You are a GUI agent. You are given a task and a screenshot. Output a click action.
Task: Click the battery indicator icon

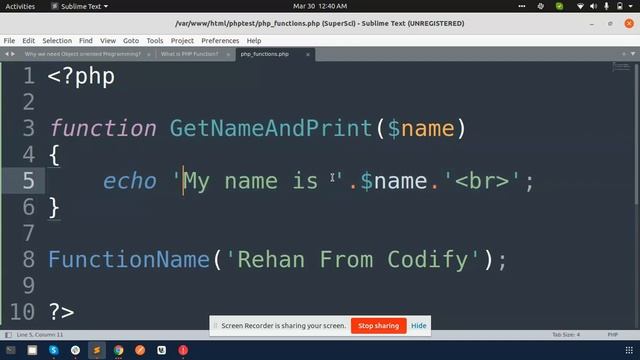click(x=620, y=6)
